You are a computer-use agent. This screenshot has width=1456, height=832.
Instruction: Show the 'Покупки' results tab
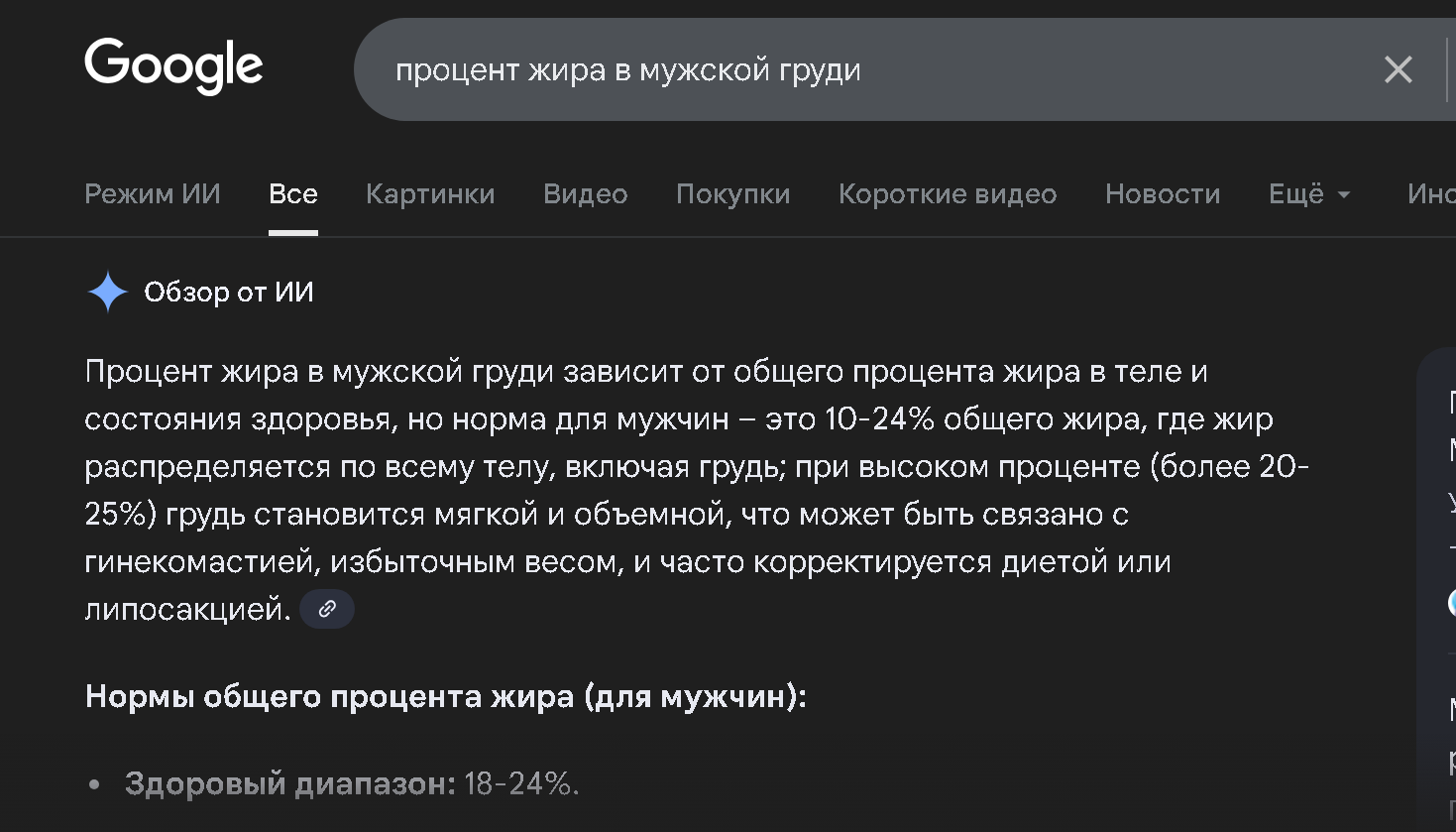(732, 194)
